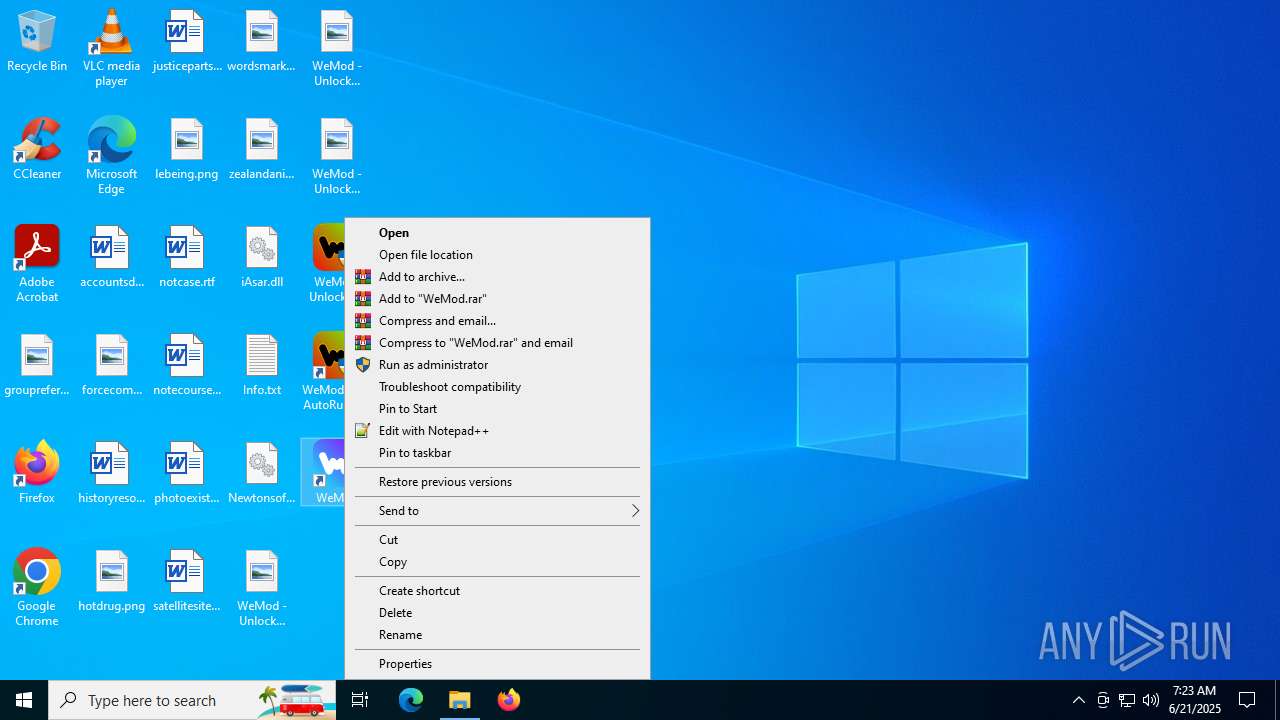Choose Cut from the context menu

tap(497, 540)
